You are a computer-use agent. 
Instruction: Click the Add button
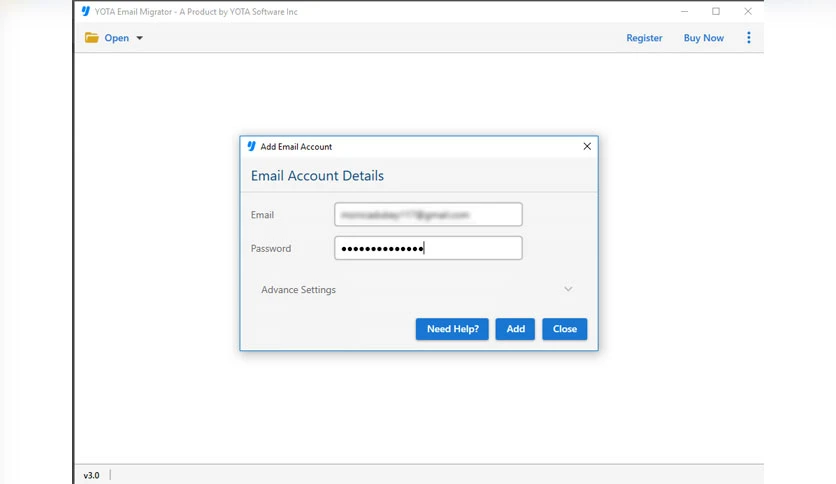click(x=515, y=329)
